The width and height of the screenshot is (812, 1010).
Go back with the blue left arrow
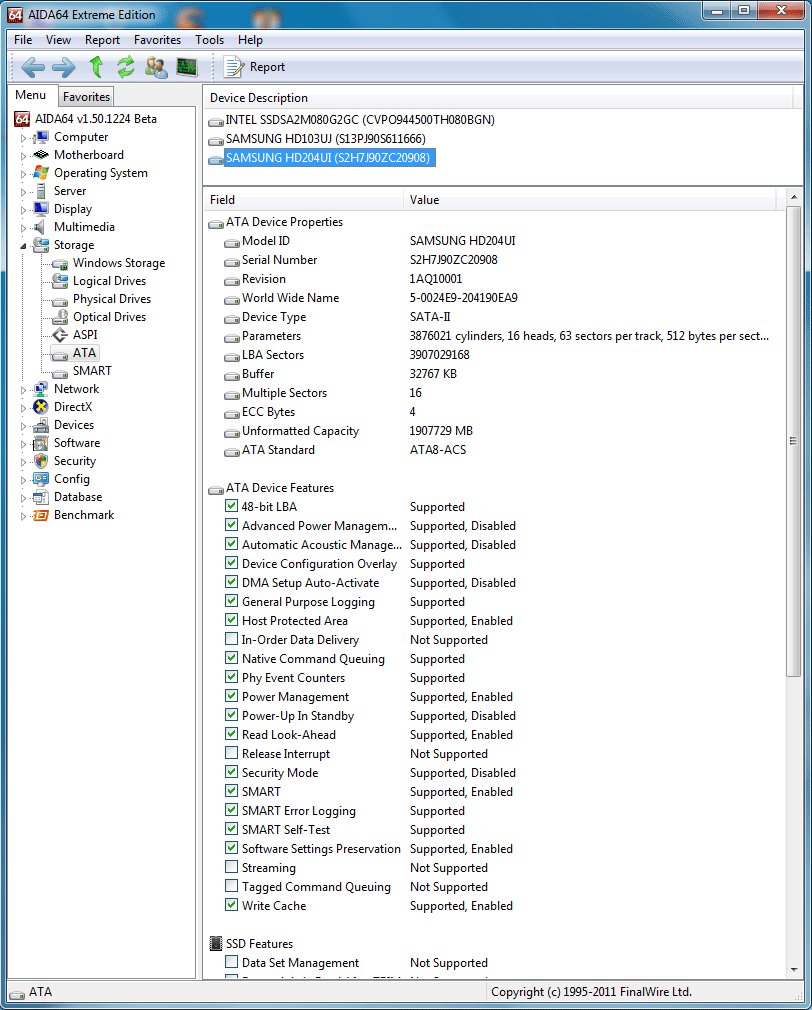point(32,67)
